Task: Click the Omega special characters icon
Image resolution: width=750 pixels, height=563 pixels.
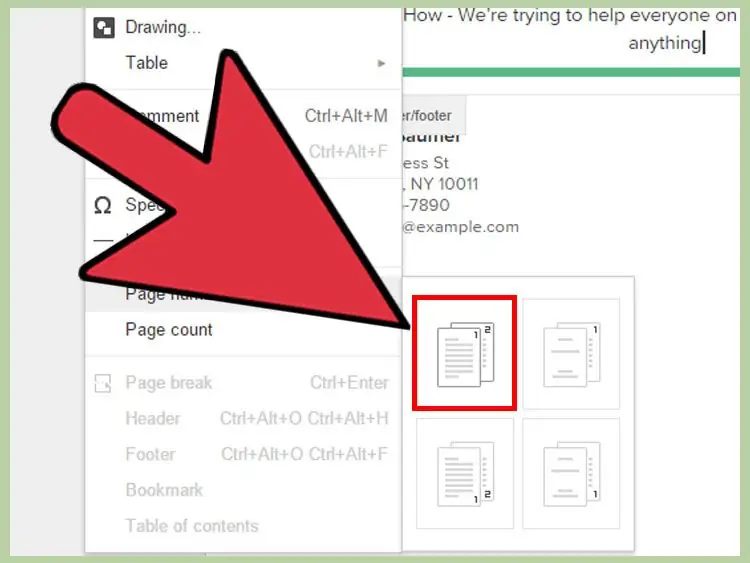Action: [x=102, y=205]
